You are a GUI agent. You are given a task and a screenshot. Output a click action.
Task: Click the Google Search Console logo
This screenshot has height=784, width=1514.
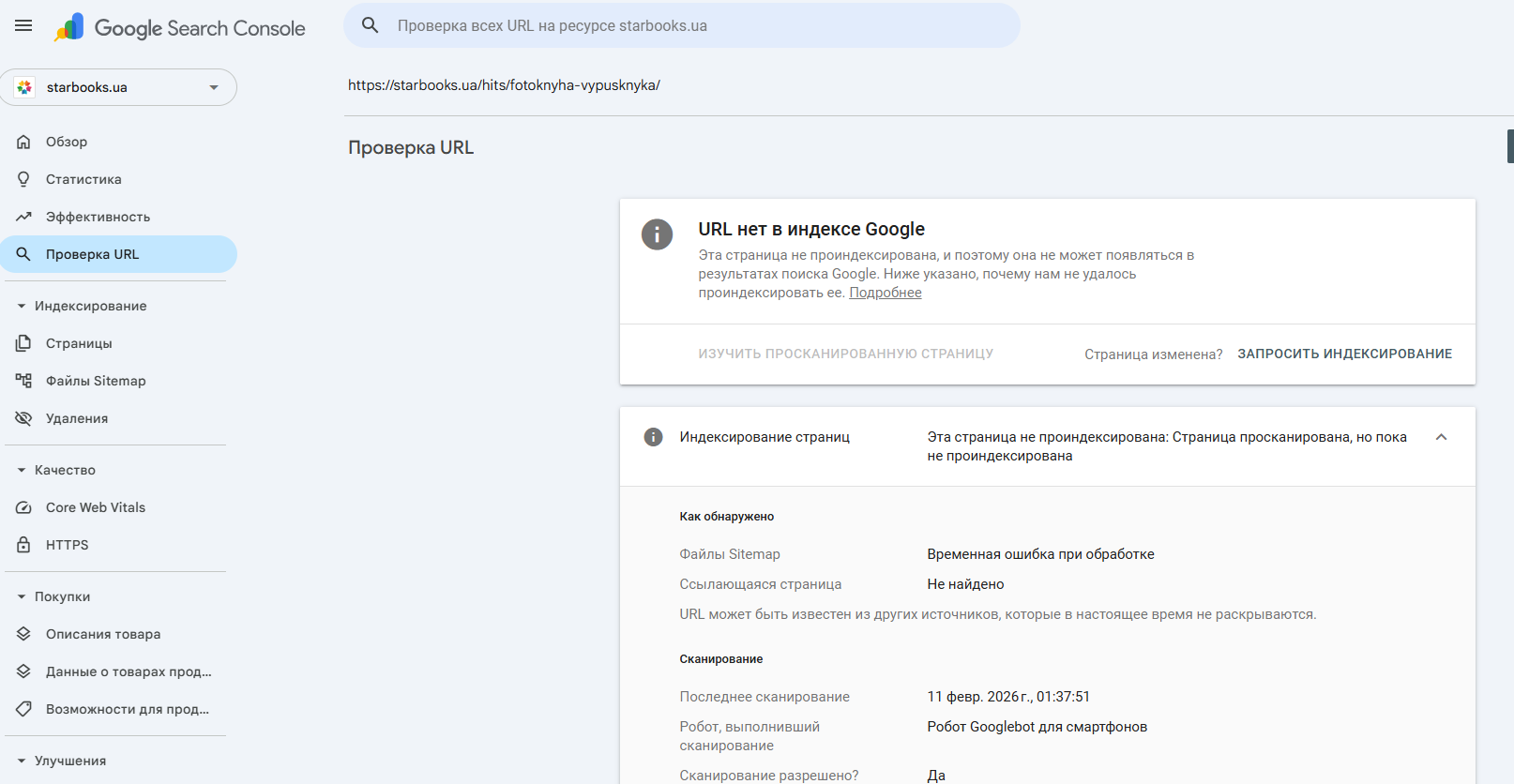tap(180, 28)
